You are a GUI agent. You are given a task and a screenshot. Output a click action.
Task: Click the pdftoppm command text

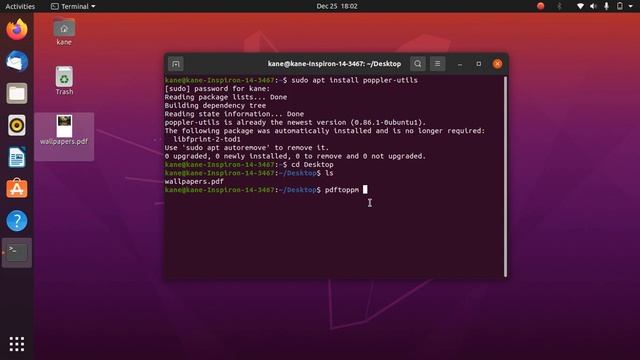[342, 190]
